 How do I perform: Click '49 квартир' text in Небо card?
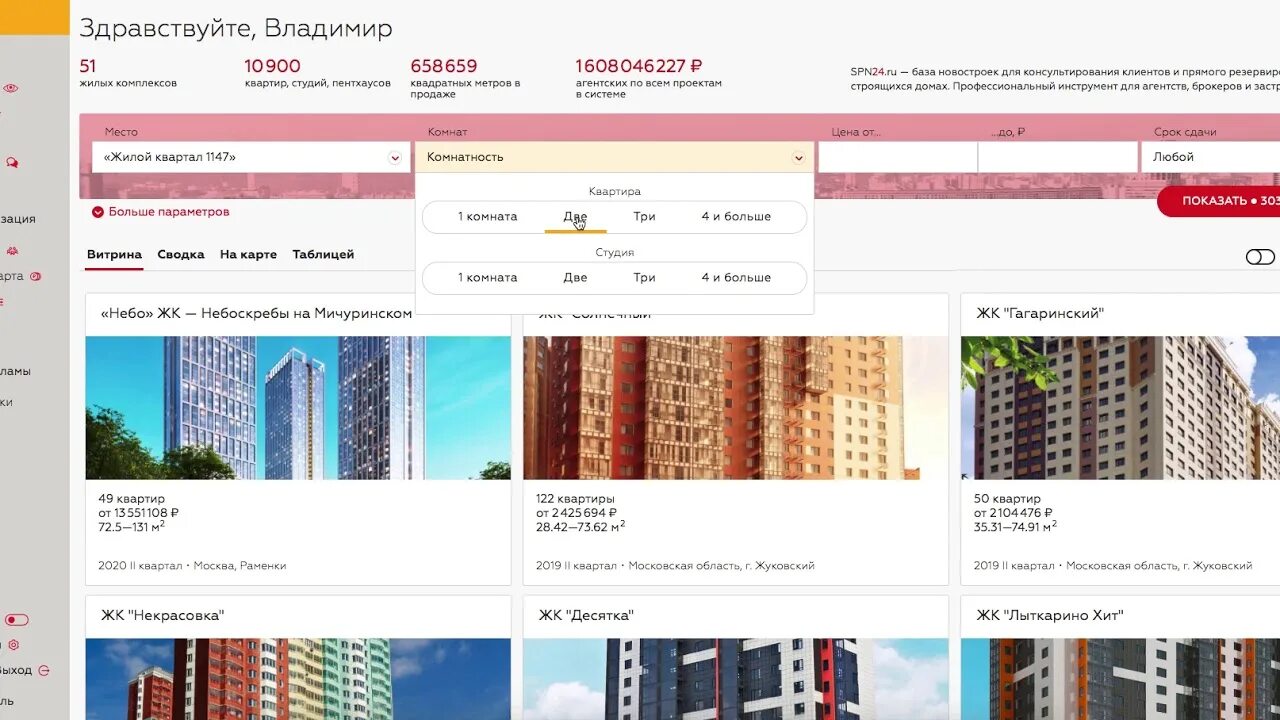tap(131, 499)
